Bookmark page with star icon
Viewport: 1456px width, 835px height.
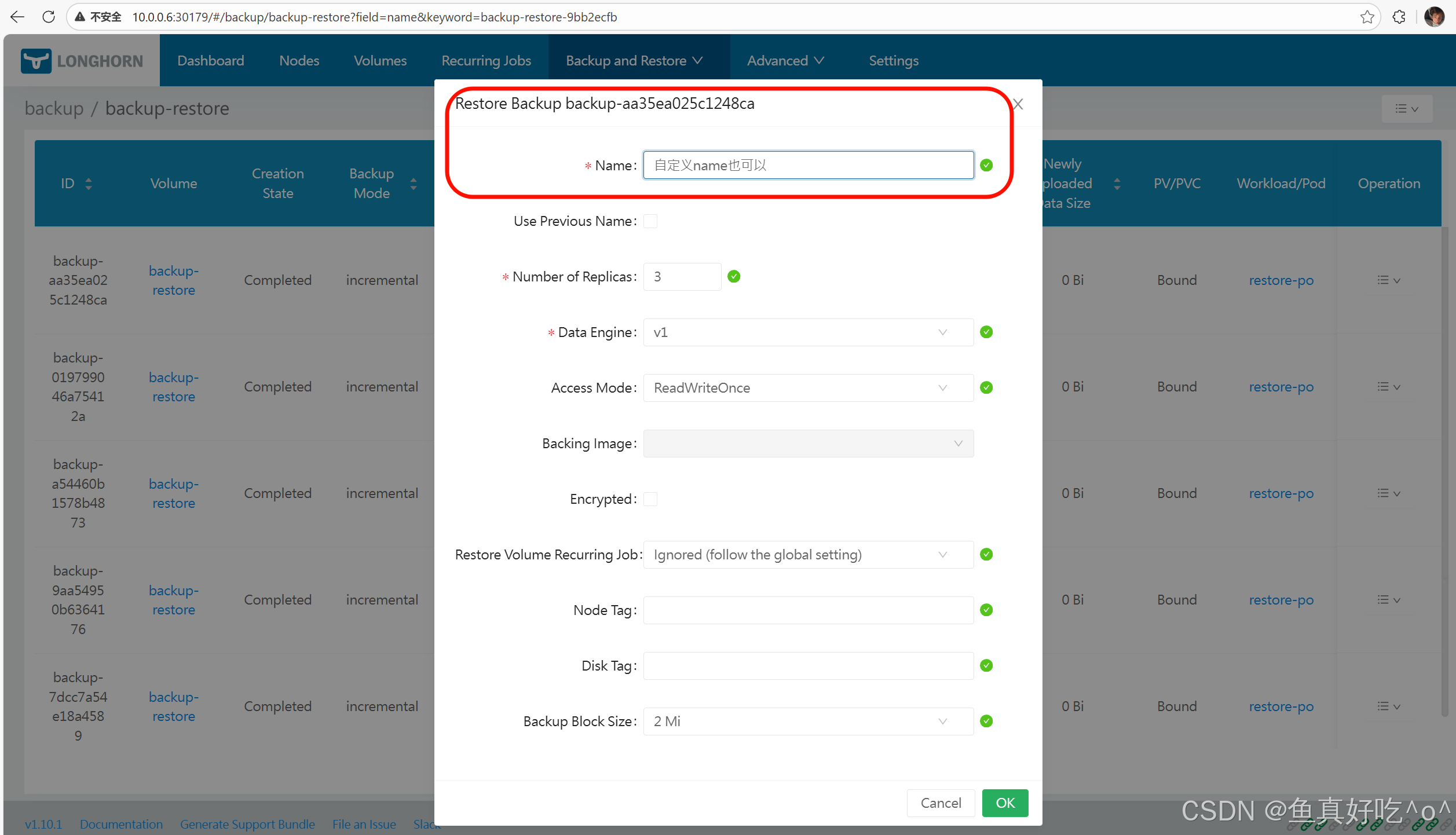click(1367, 17)
